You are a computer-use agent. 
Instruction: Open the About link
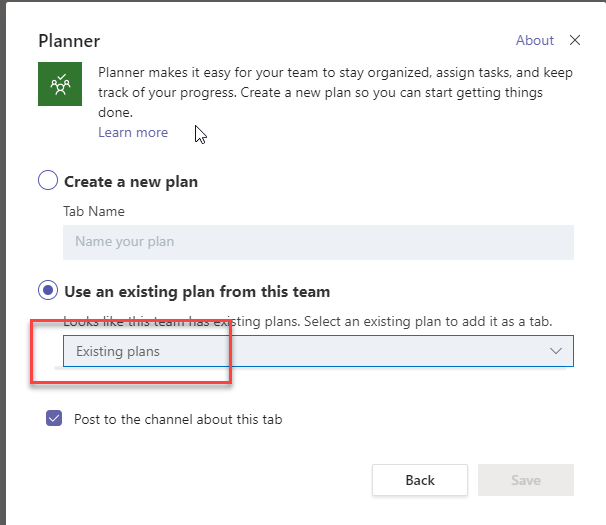point(534,40)
